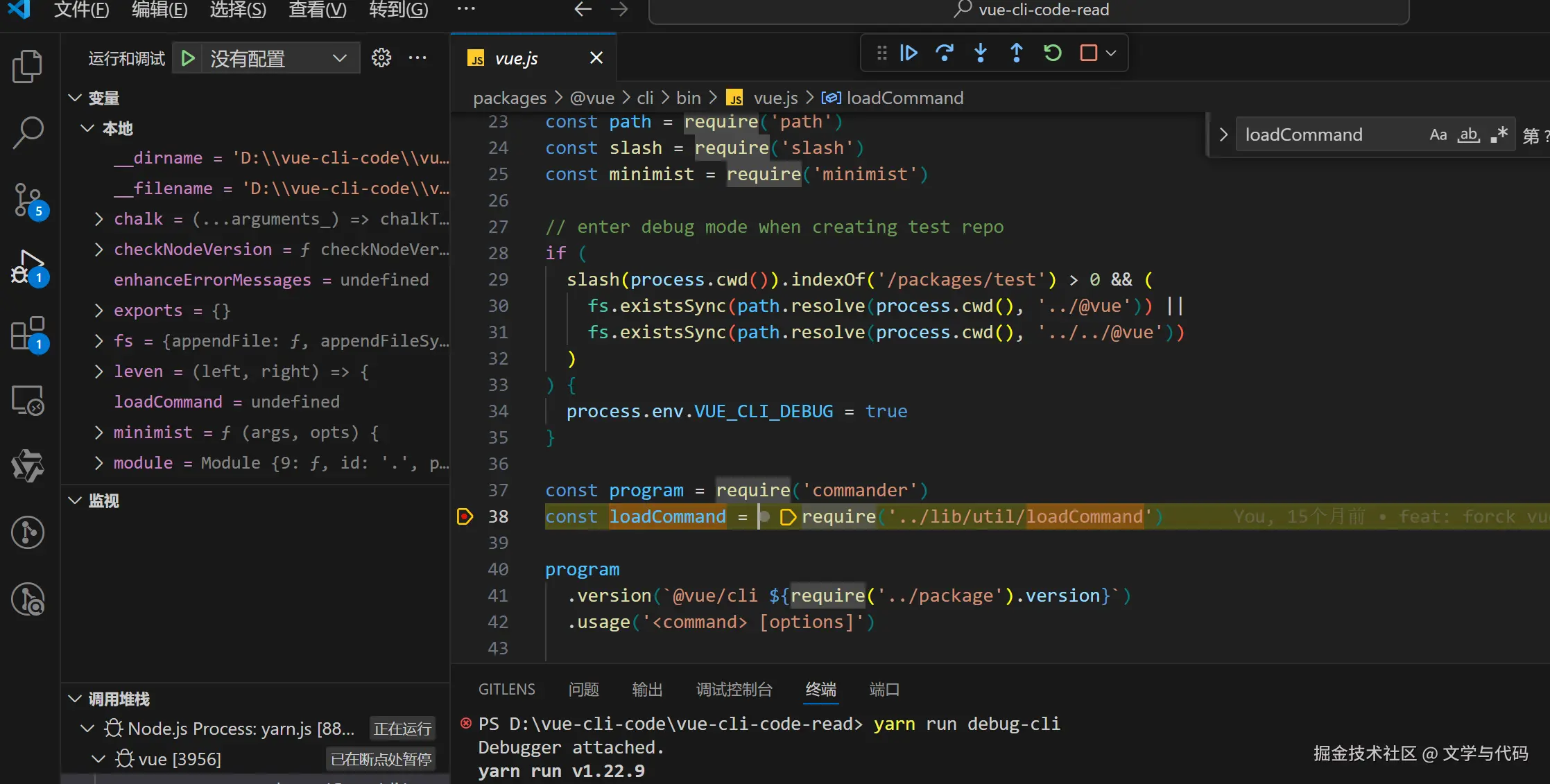Stop the debug session

pos(1089,53)
